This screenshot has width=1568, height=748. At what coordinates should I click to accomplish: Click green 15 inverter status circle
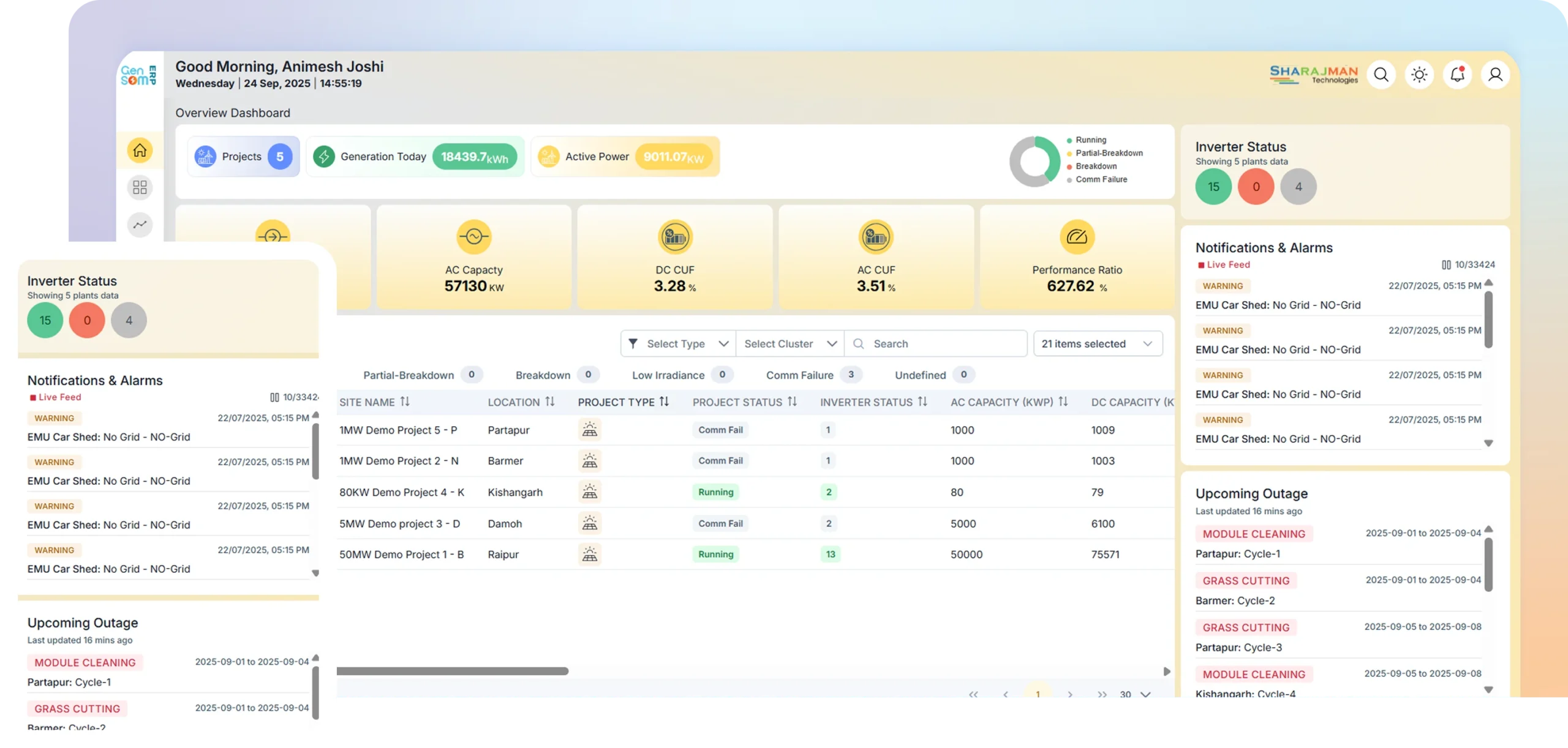point(1213,187)
